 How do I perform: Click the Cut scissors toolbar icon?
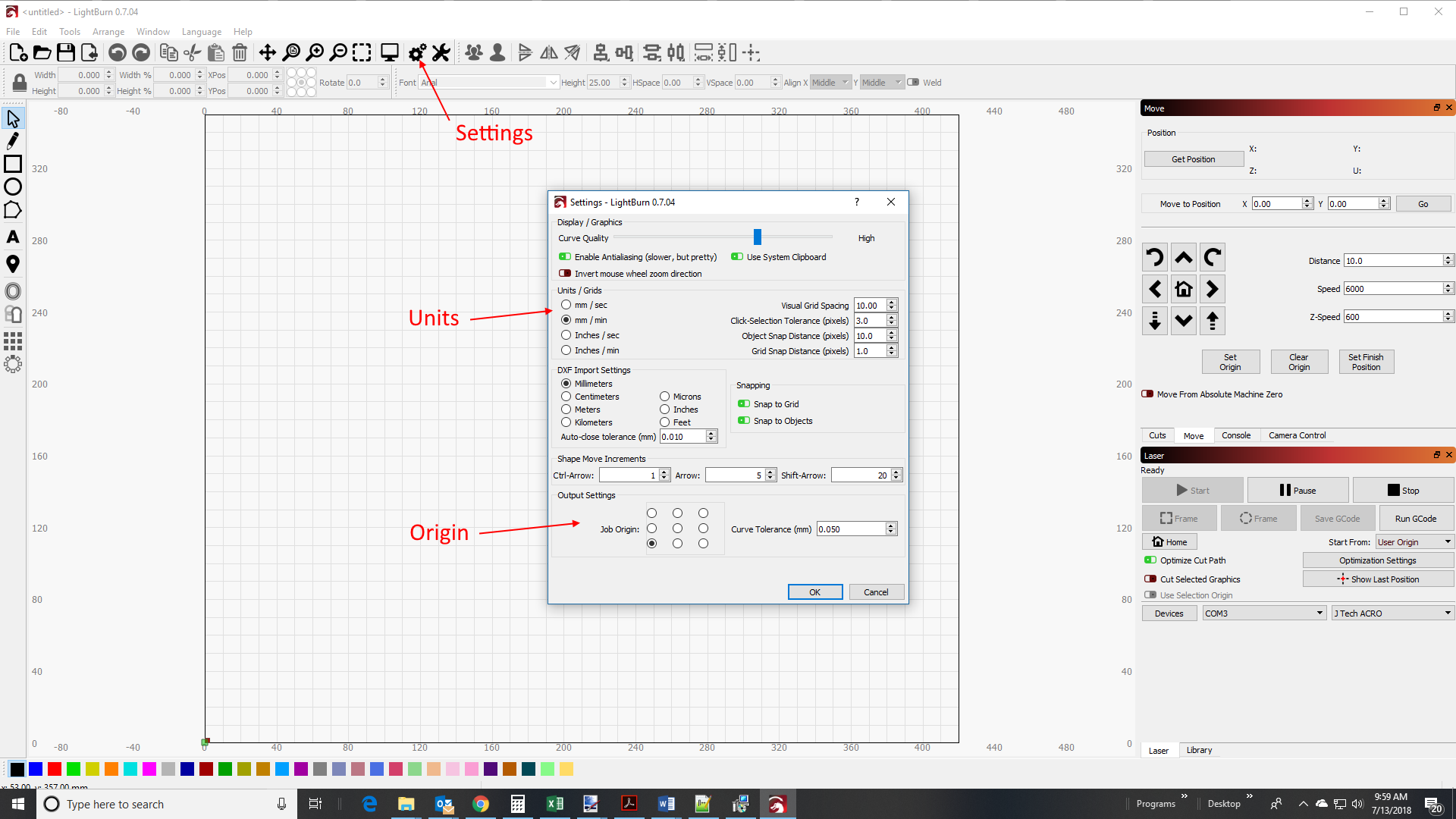click(193, 52)
